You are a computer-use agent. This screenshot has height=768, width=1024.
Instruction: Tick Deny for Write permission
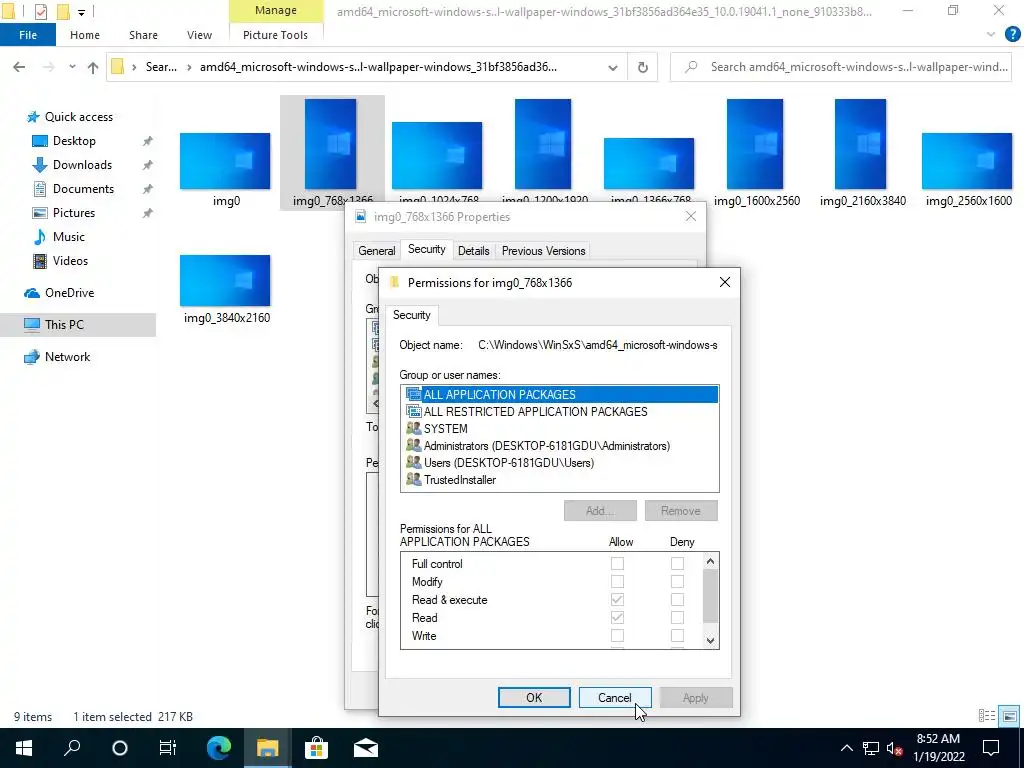677,635
